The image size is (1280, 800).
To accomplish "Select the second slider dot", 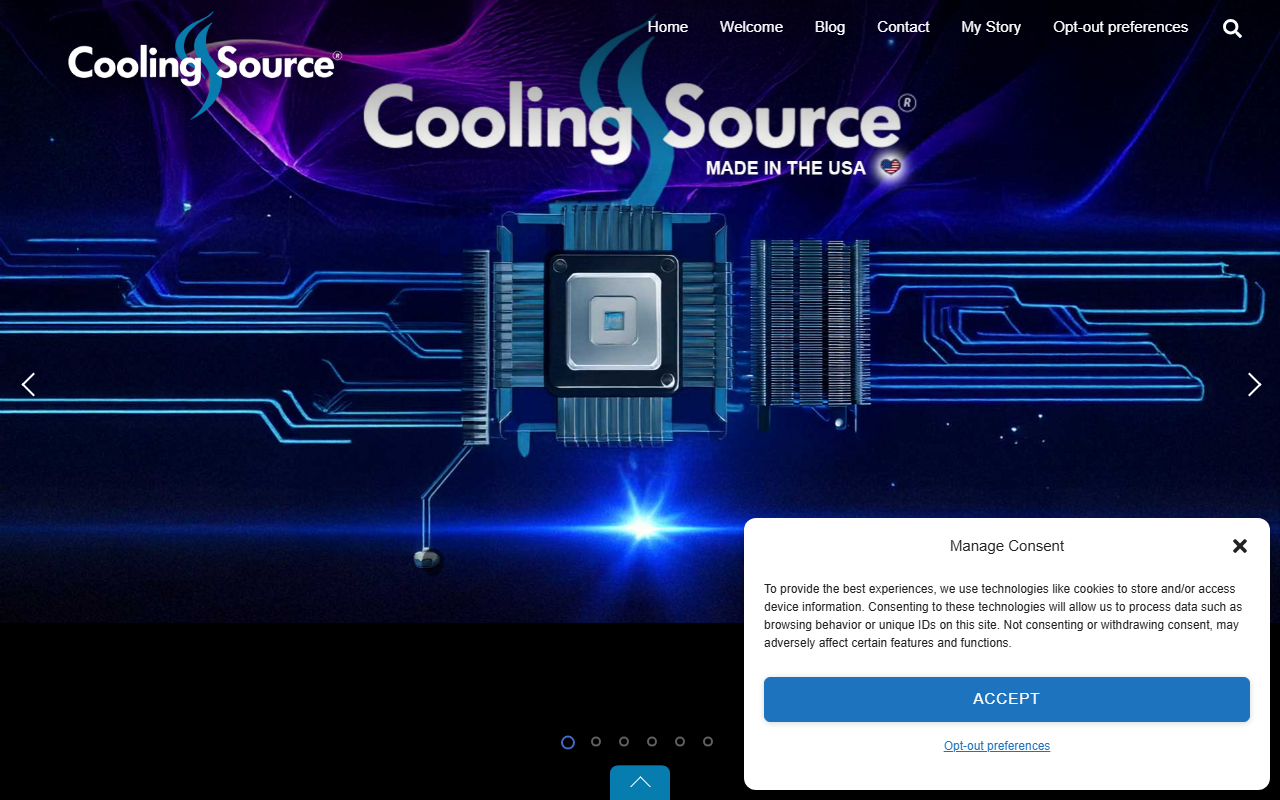I will [x=596, y=742].
